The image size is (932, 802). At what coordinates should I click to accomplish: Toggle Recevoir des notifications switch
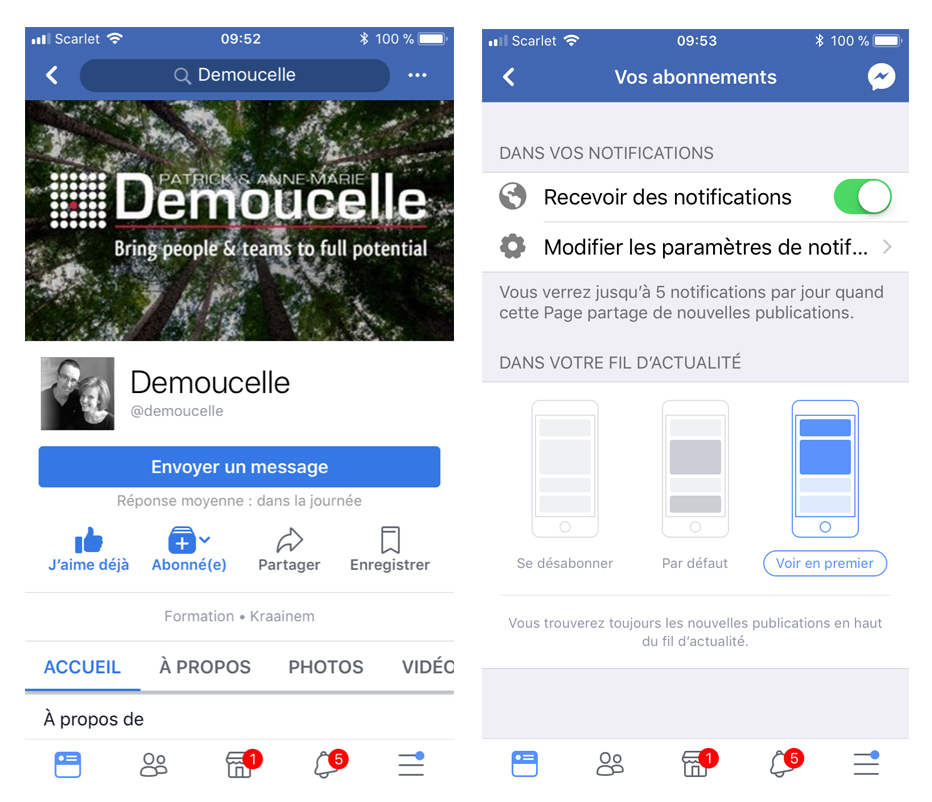click(x=862, y=197)
